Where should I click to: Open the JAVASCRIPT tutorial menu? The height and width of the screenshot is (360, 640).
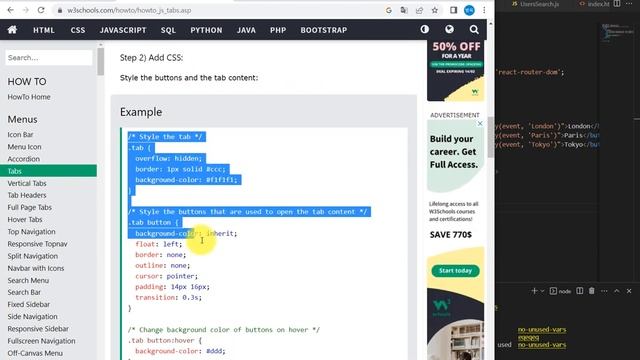point(123,30)
